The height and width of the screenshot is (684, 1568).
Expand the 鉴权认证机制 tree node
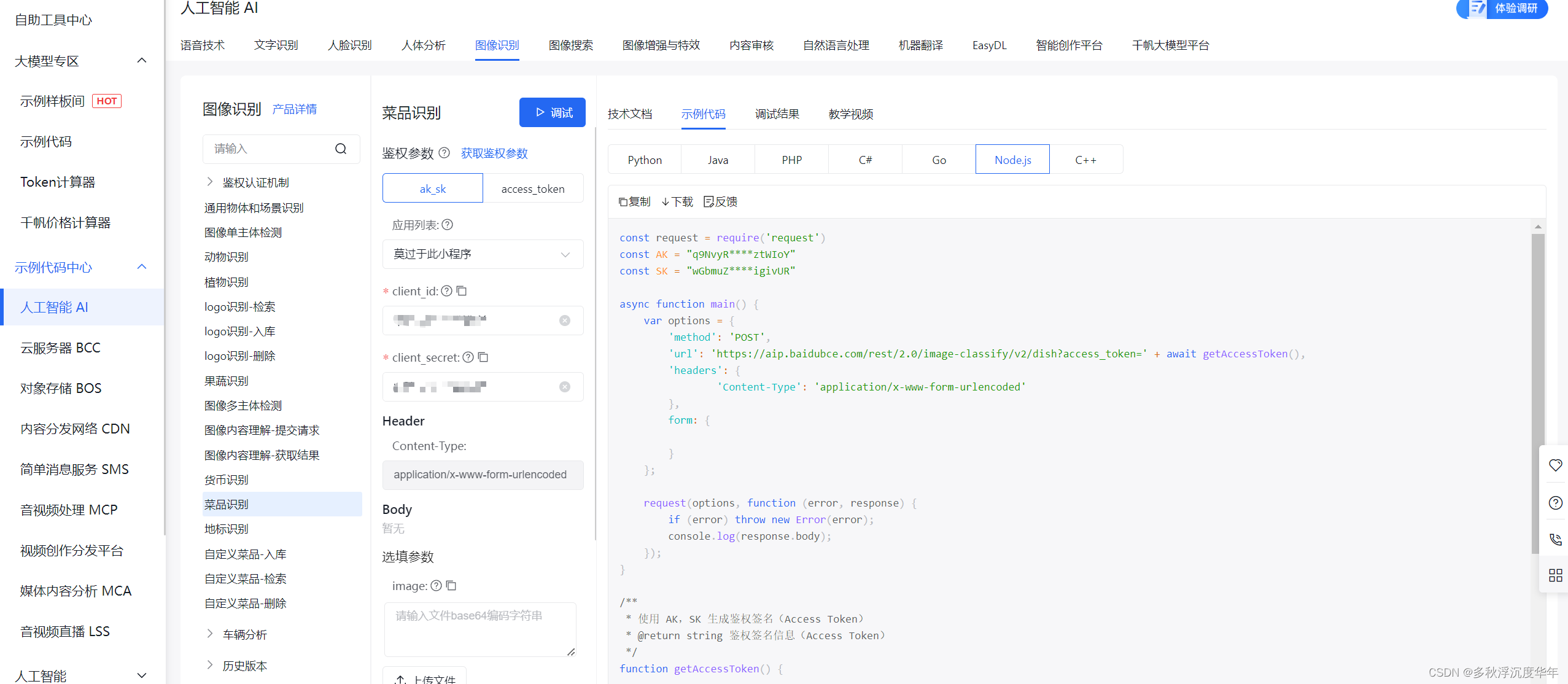tap(210, 182)
